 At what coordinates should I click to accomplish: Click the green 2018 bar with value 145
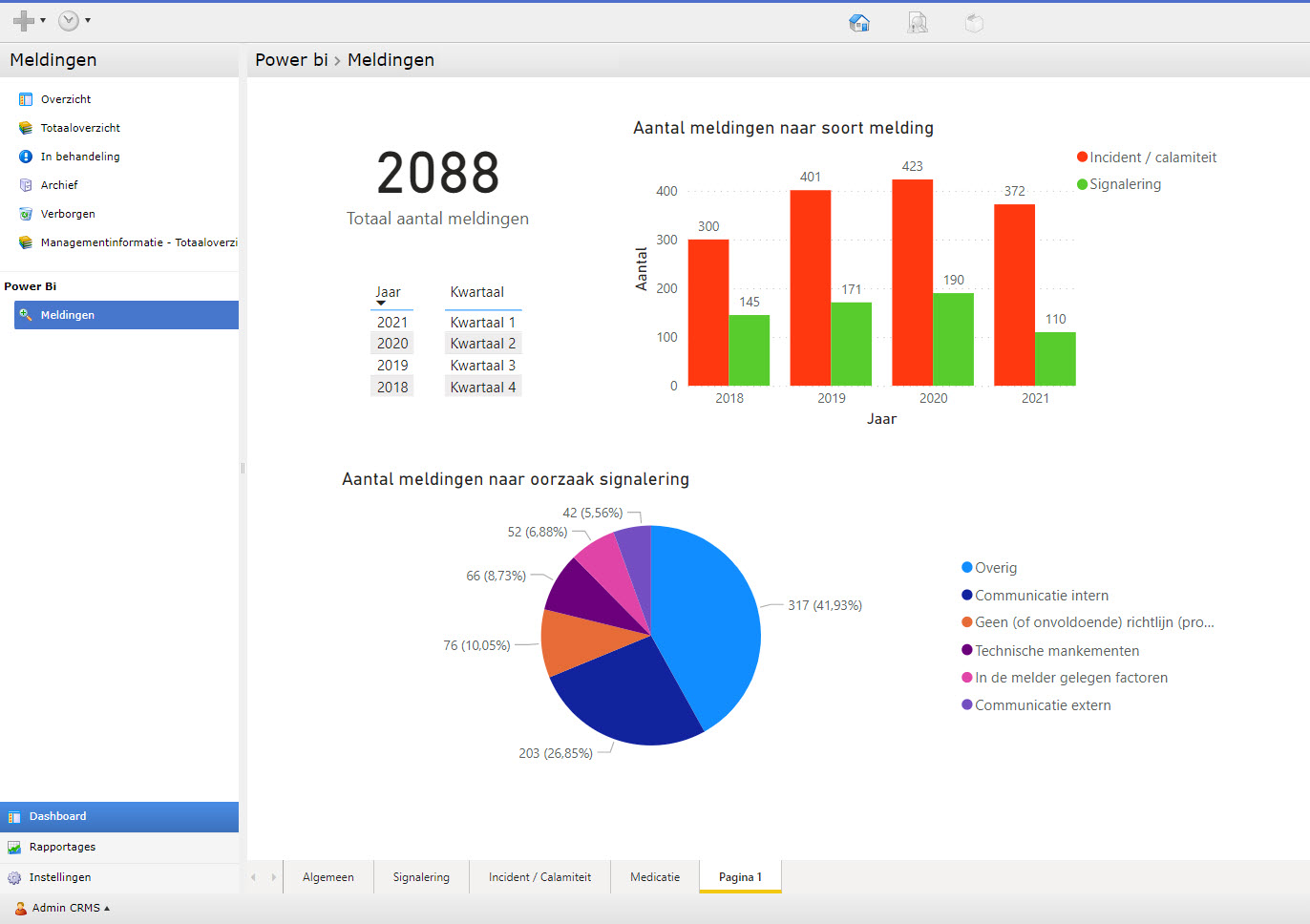point(750,350)
